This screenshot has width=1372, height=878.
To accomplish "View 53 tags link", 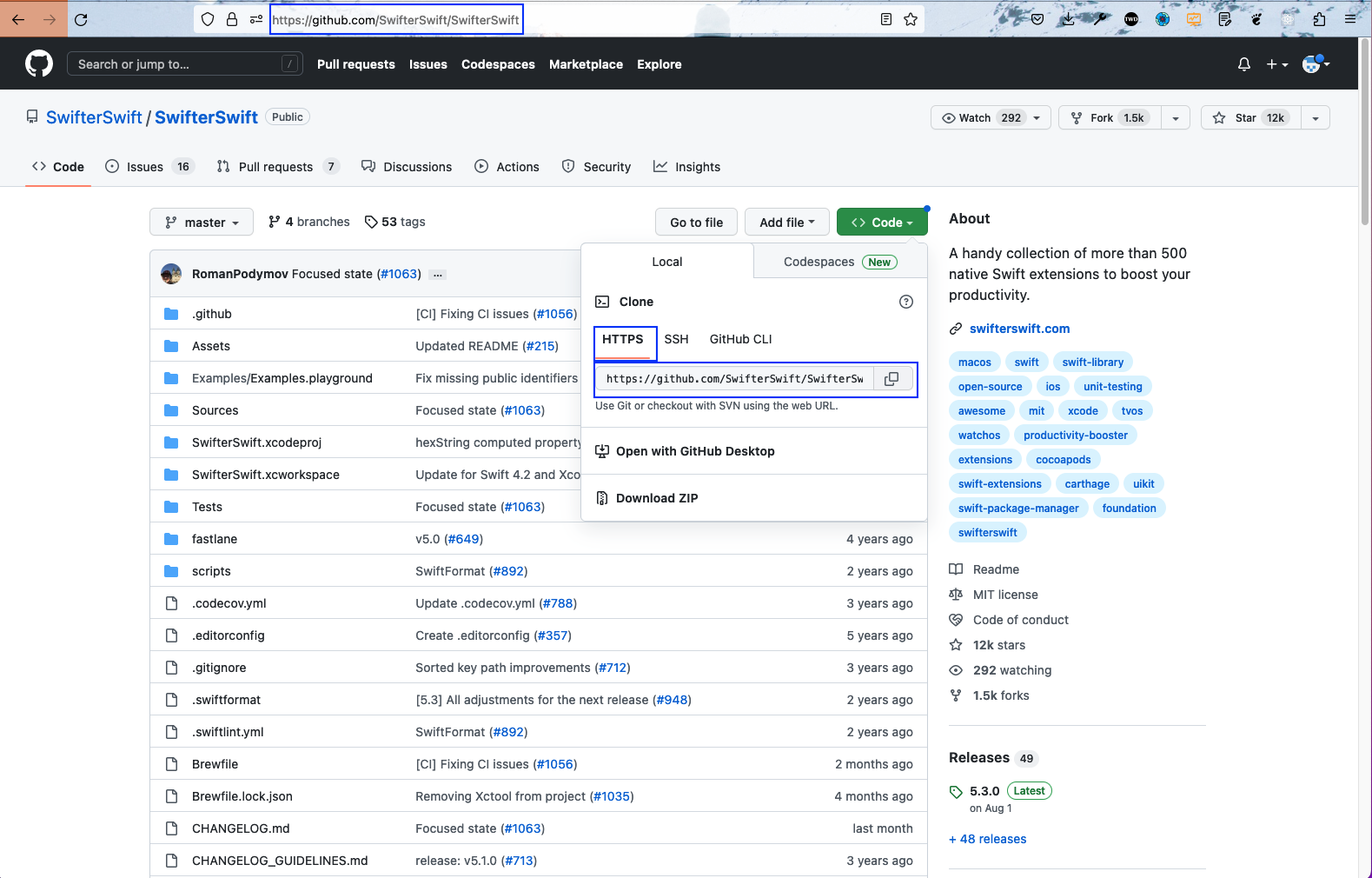I will 395,222.
